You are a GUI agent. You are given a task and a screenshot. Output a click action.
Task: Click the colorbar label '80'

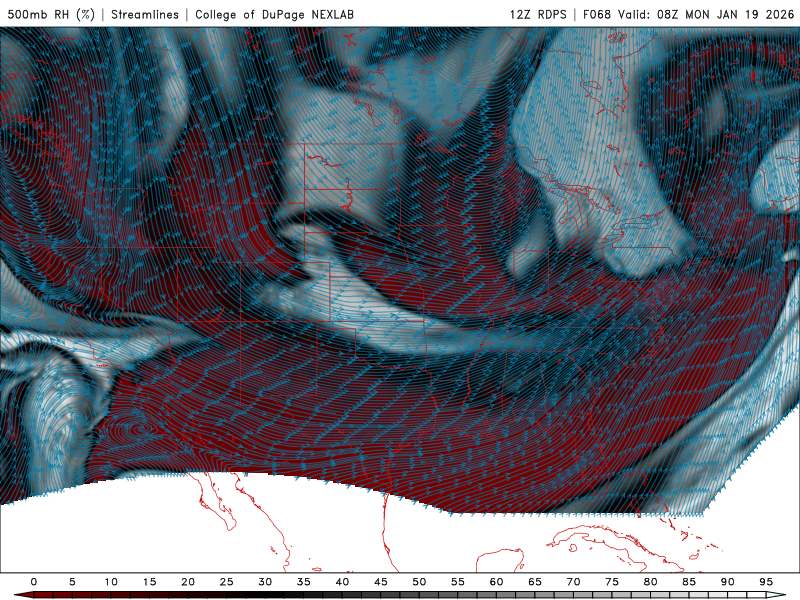pyautogui.click(x=651, y=582)
